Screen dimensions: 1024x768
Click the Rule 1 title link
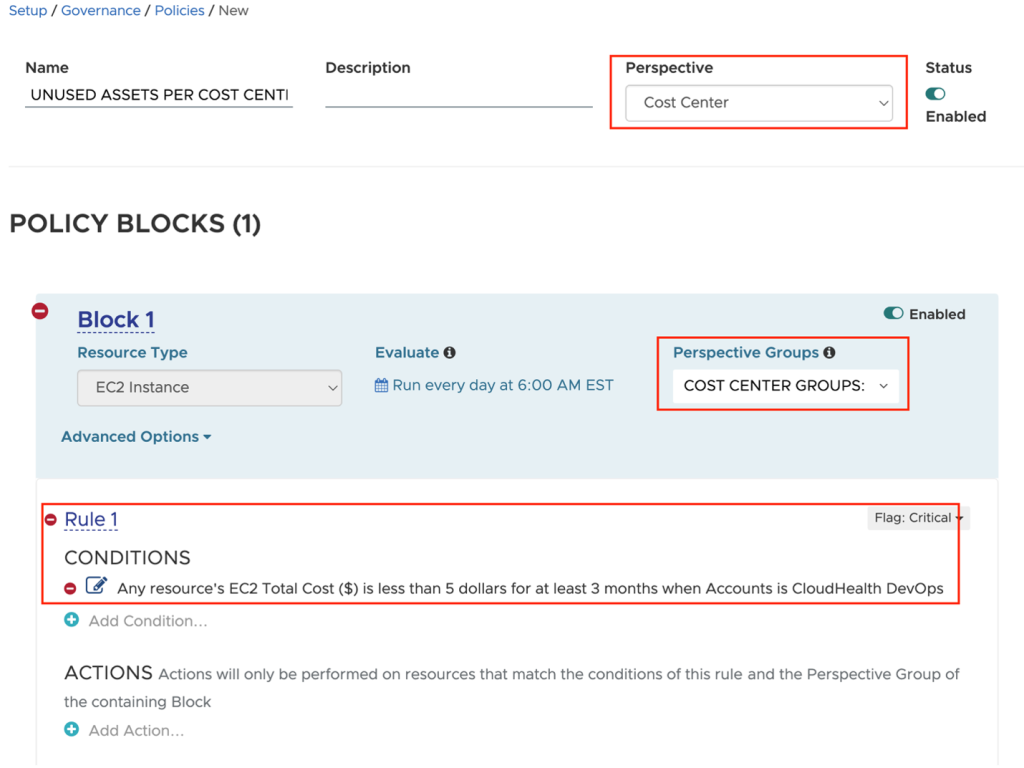point(91,519)
